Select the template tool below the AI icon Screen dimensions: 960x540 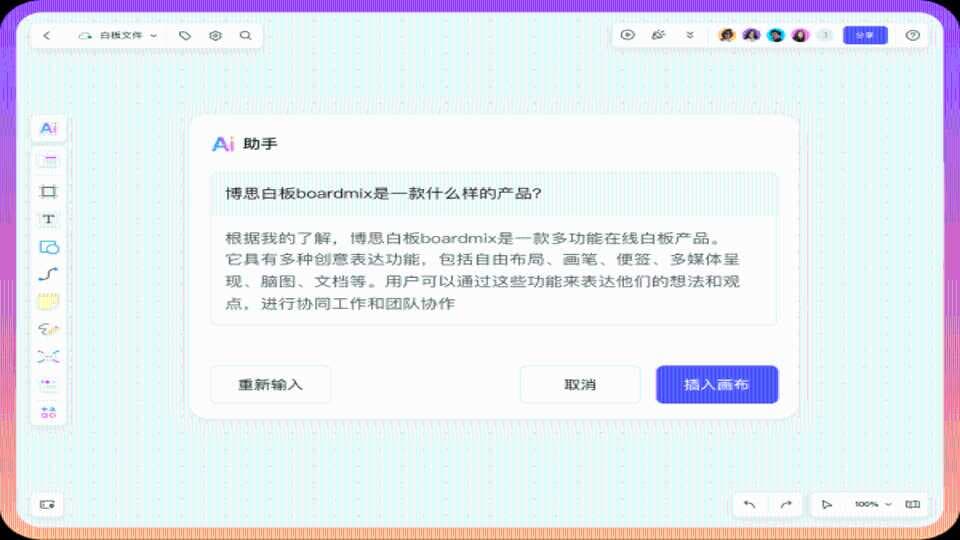(48, 160)
